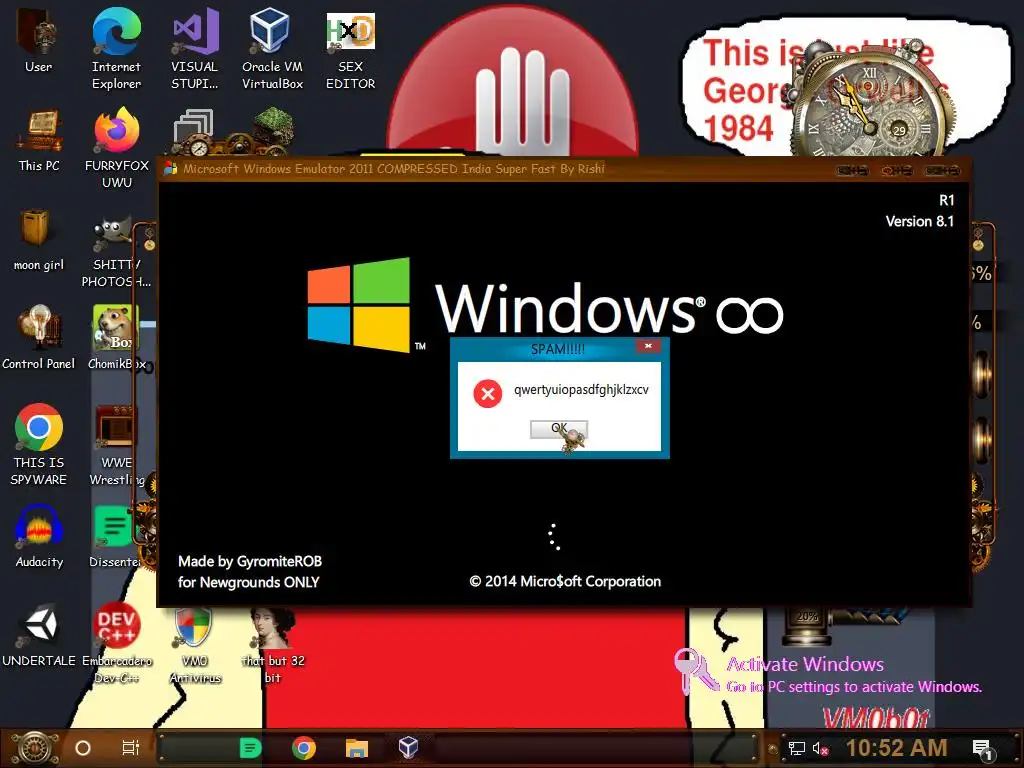
Task: Open Chrome THIS IS SPYWARE icon
Action: click(39, 445)
